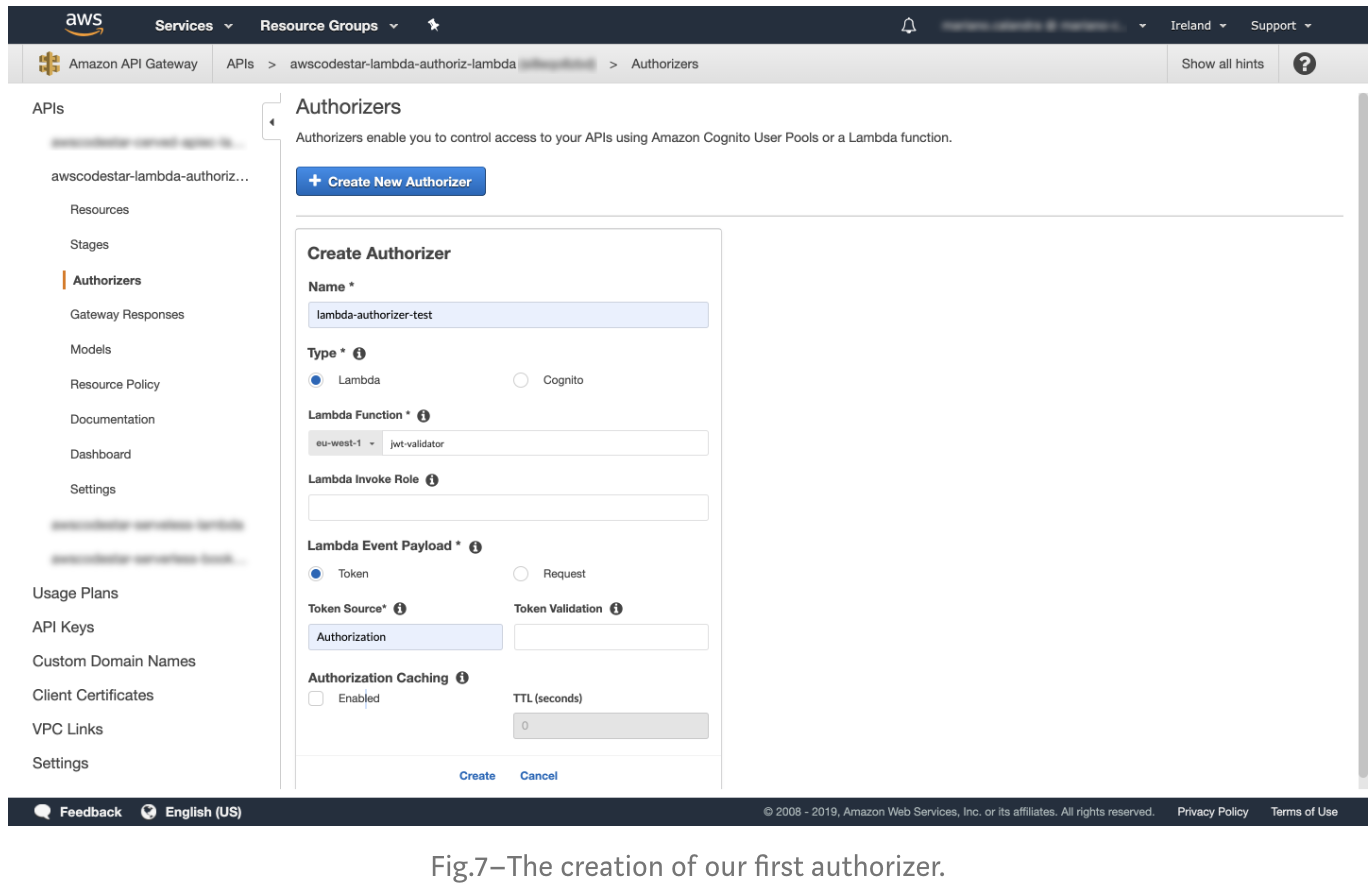Open the Ireland region dropdown

point(1199,26)
